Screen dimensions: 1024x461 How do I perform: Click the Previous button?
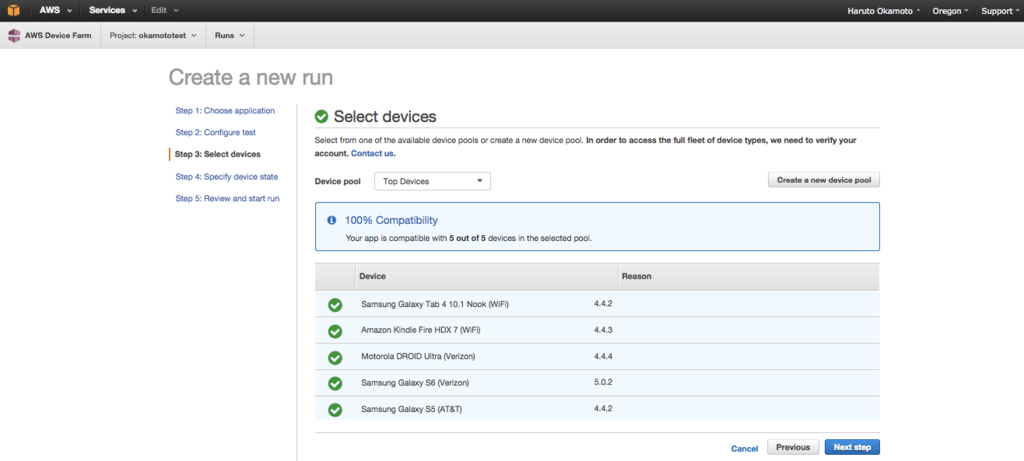click(793, 447)
